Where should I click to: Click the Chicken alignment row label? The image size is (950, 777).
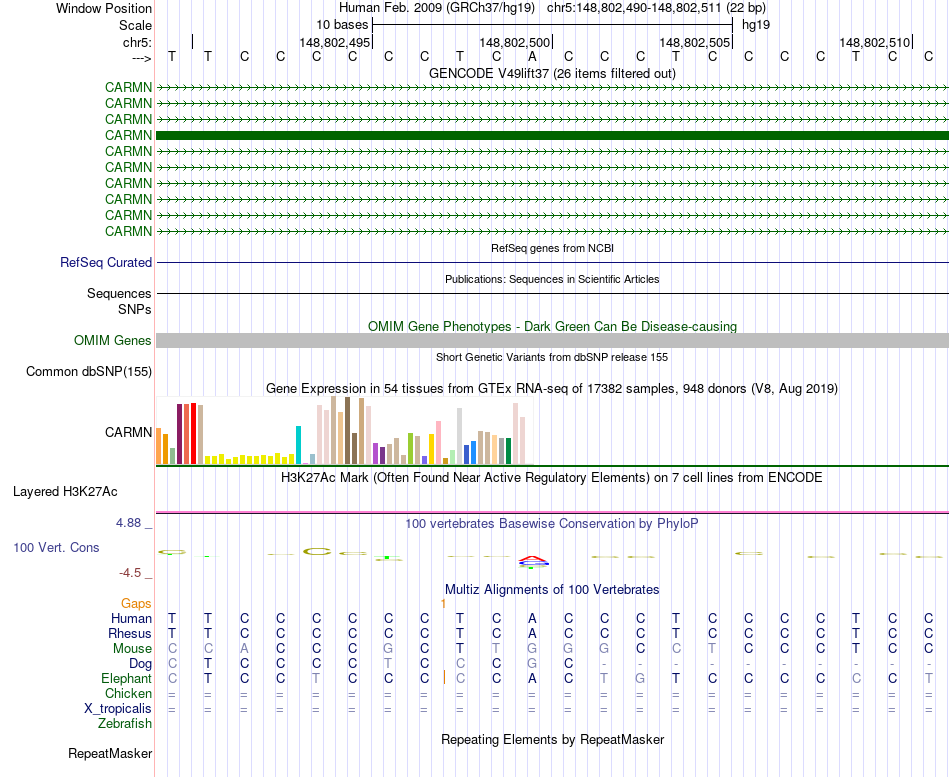click(x=128, y=693)
